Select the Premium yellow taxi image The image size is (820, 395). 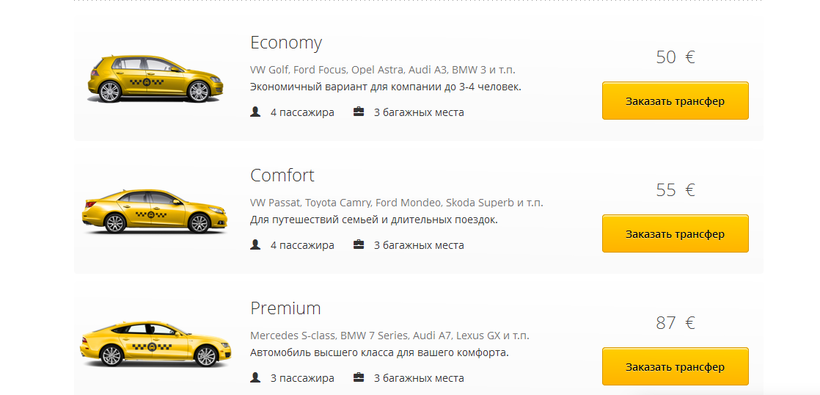tap(155, 344)
